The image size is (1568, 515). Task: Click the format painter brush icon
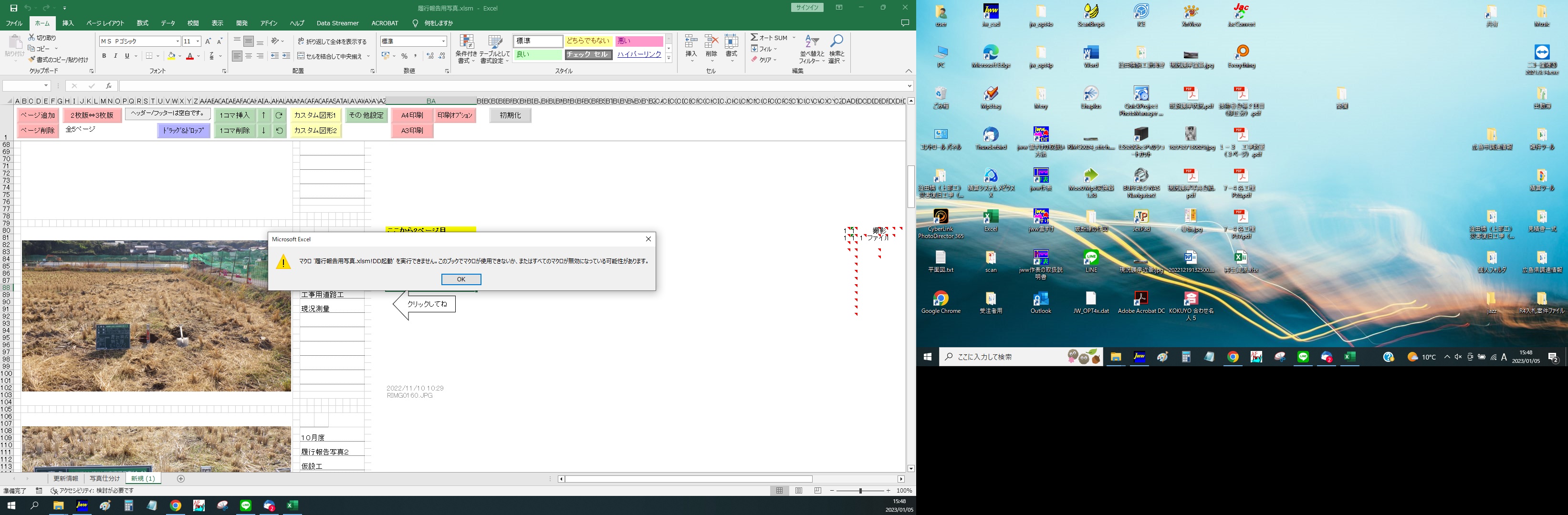(31, 60)
